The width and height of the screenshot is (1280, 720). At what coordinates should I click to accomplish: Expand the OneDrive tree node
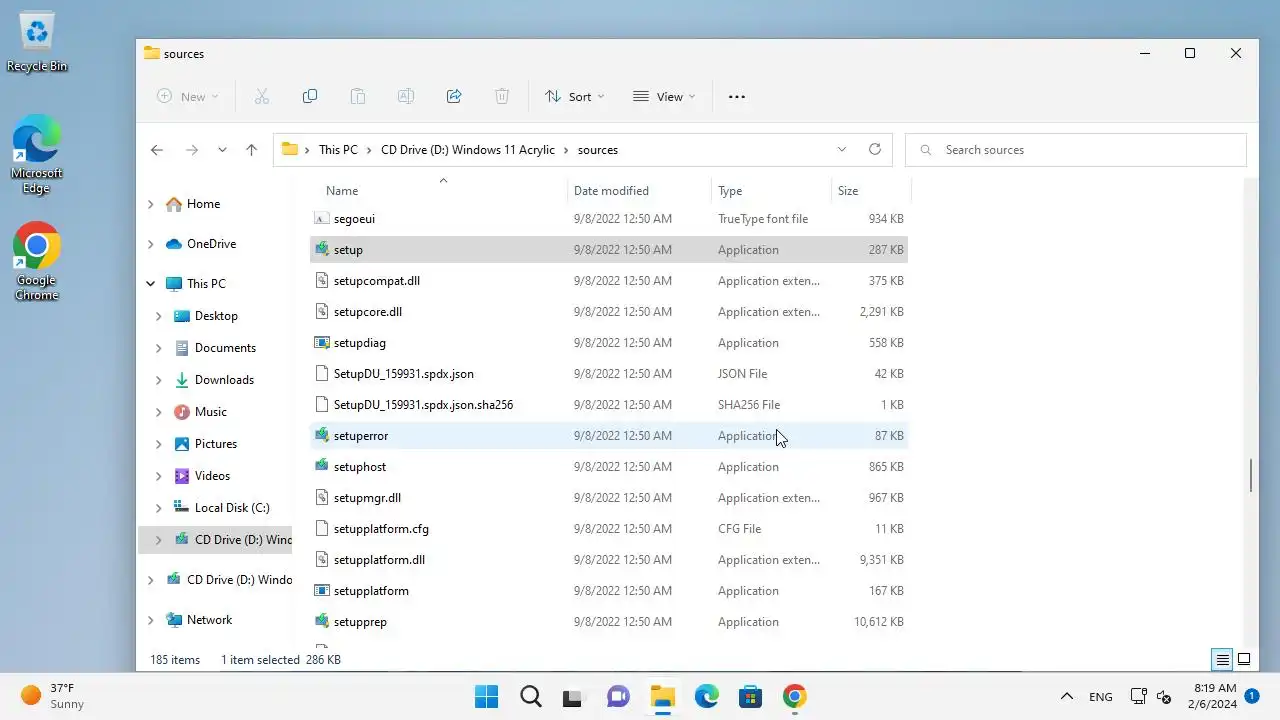point(151,244)
